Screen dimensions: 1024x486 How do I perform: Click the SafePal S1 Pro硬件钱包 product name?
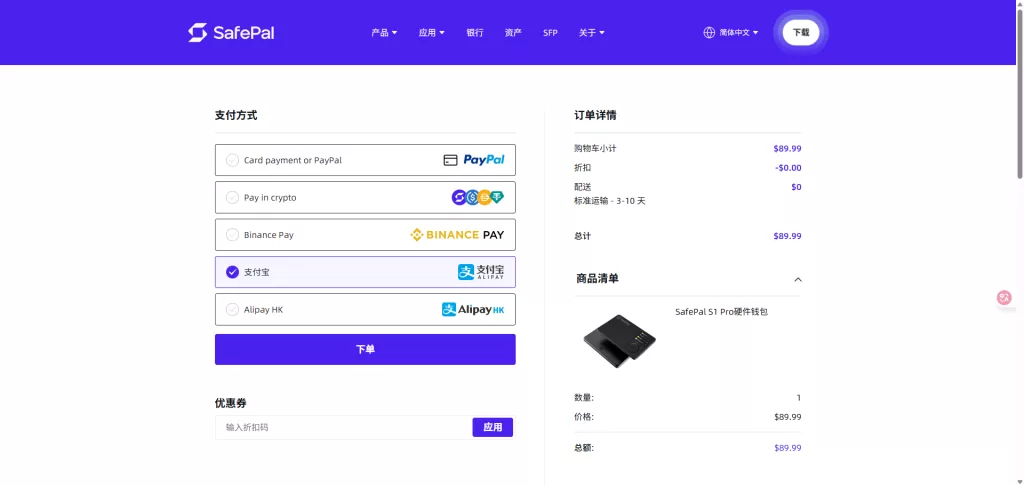point(722,312)
